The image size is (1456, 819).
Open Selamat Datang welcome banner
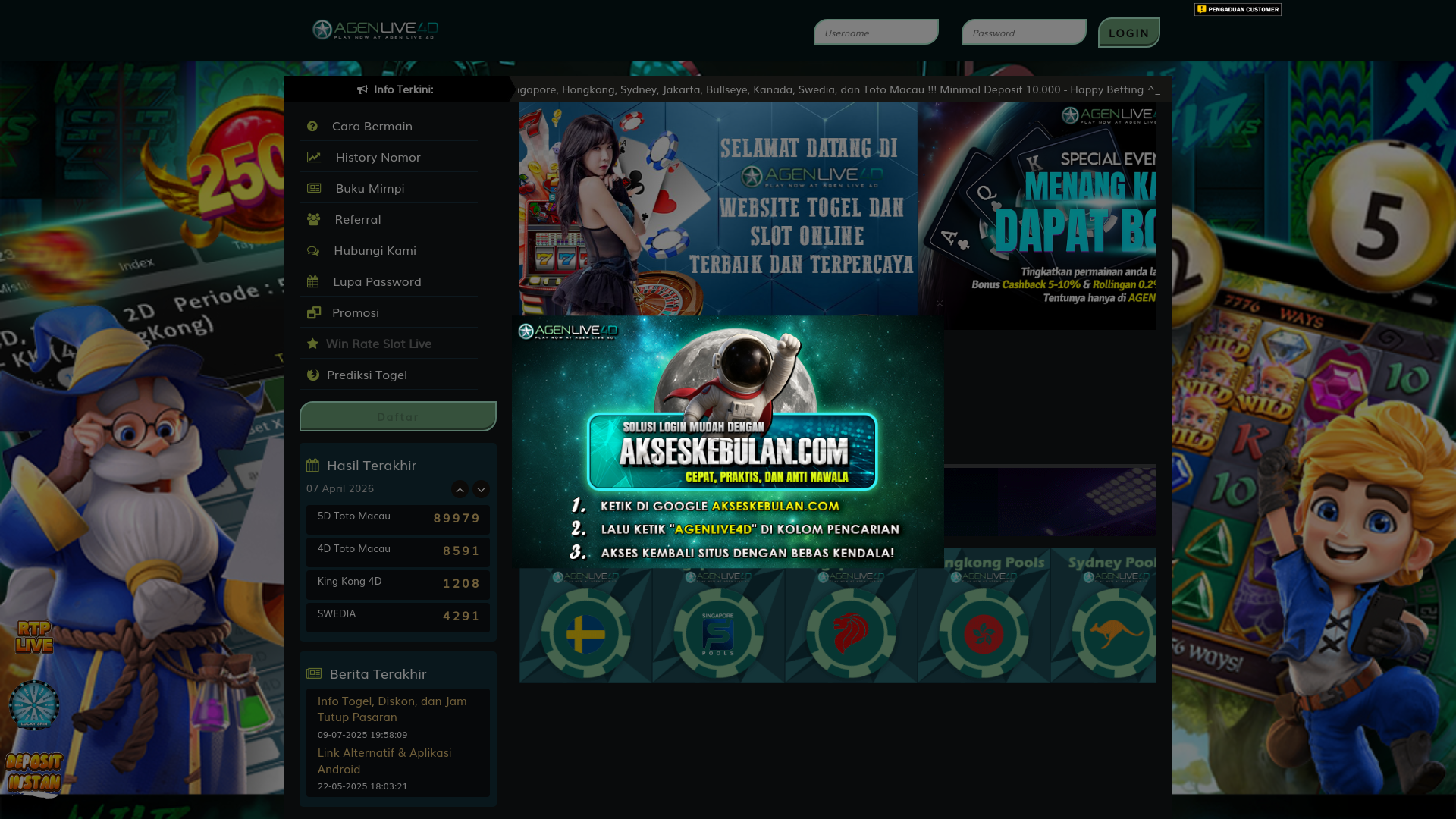coord(718,209)
